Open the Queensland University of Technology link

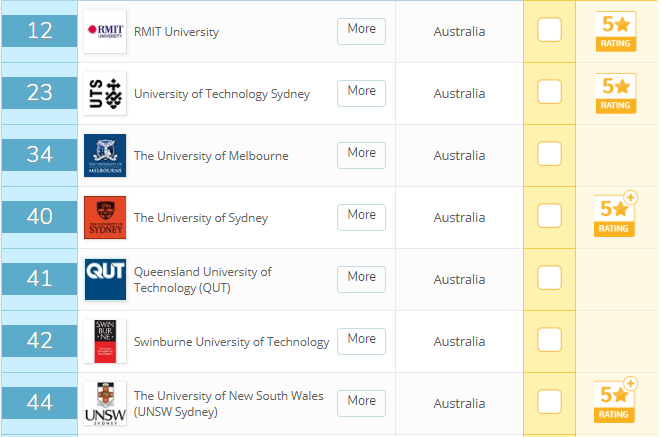(203, 280)
